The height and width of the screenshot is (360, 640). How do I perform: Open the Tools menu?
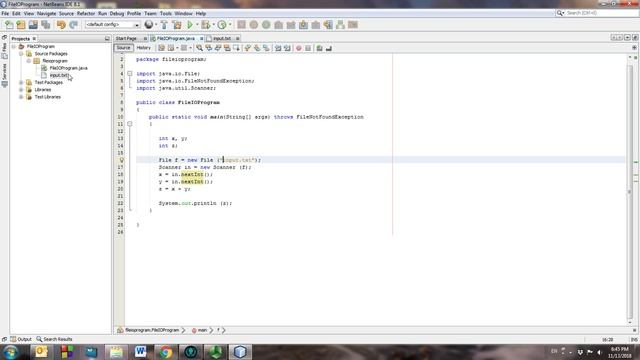[165, 13]
